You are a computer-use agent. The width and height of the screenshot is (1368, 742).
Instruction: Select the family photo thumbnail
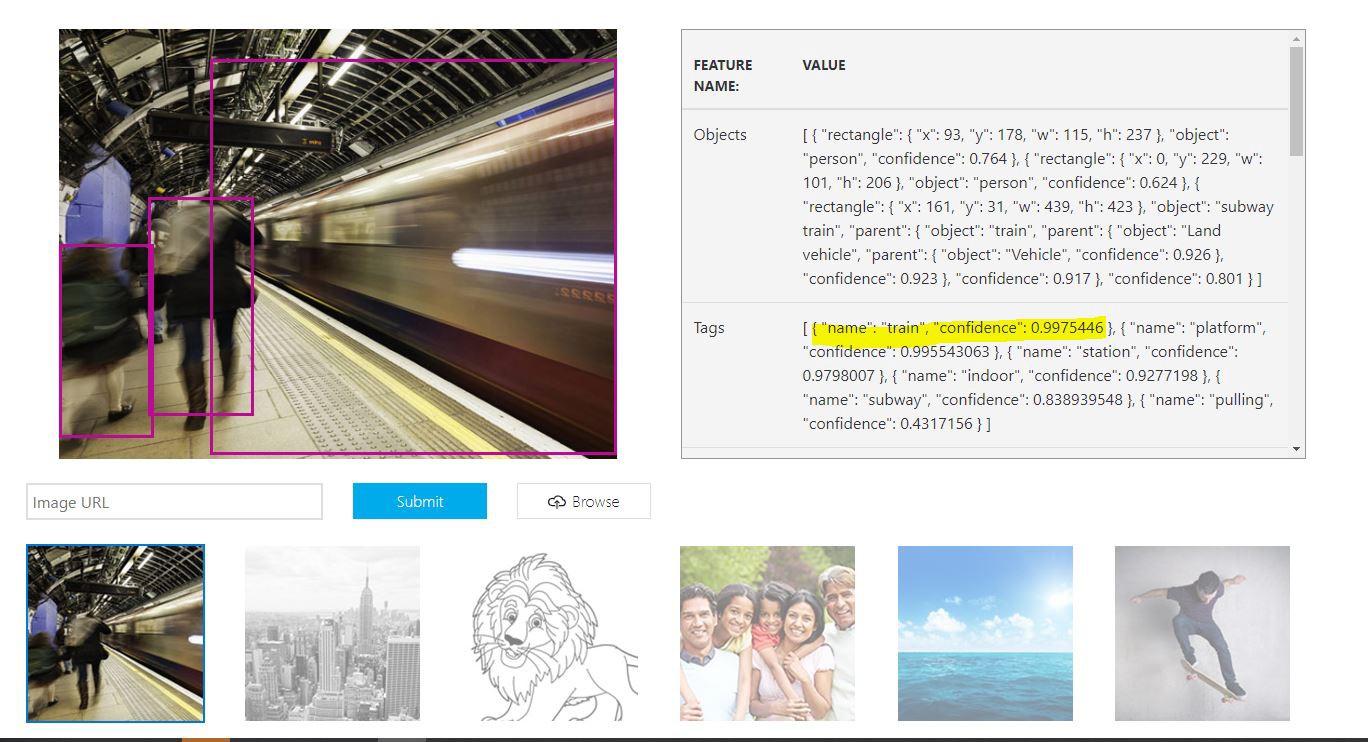coord(767,633)
